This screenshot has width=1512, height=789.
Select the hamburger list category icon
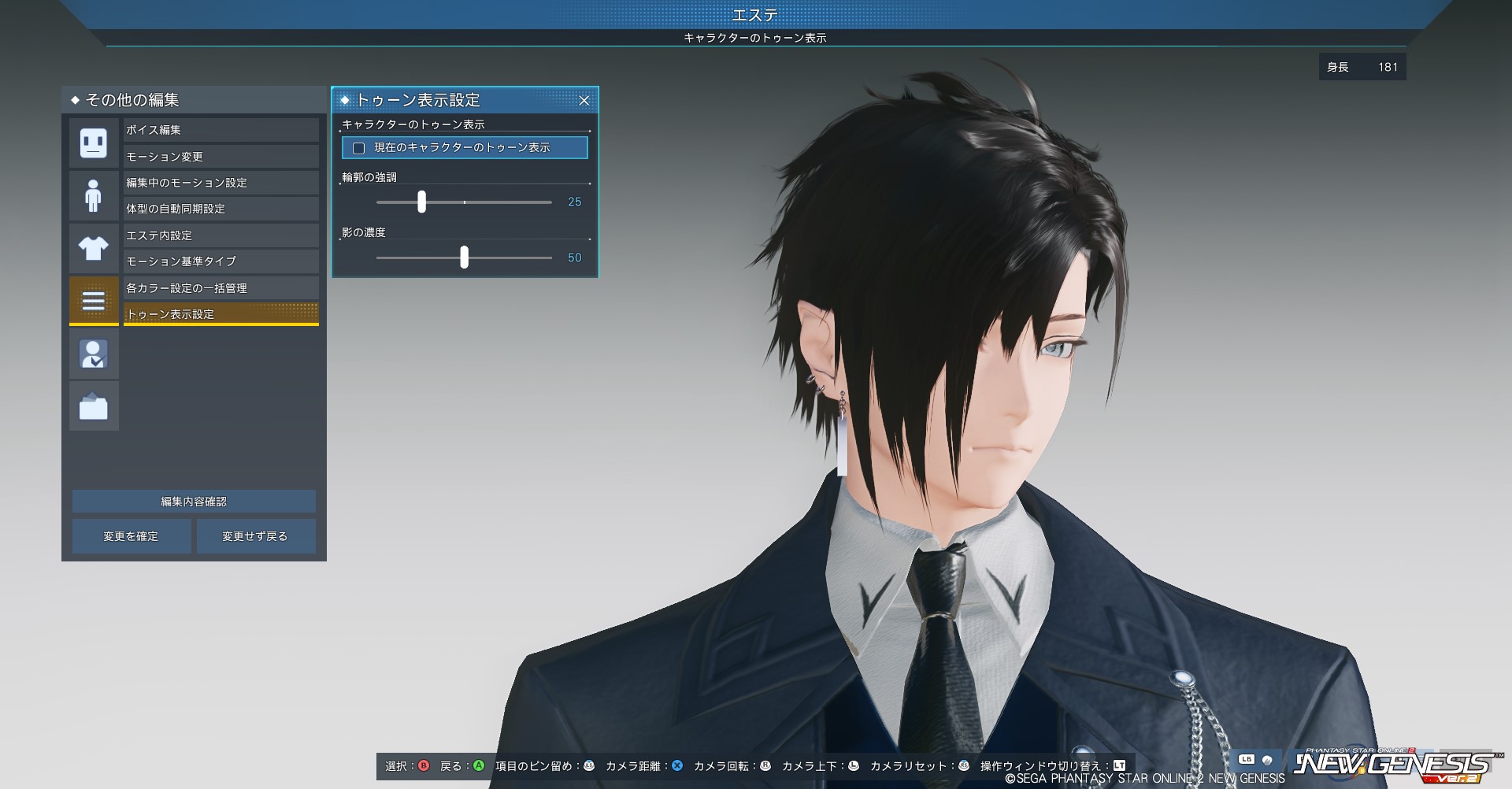click(x=94, y=301)
